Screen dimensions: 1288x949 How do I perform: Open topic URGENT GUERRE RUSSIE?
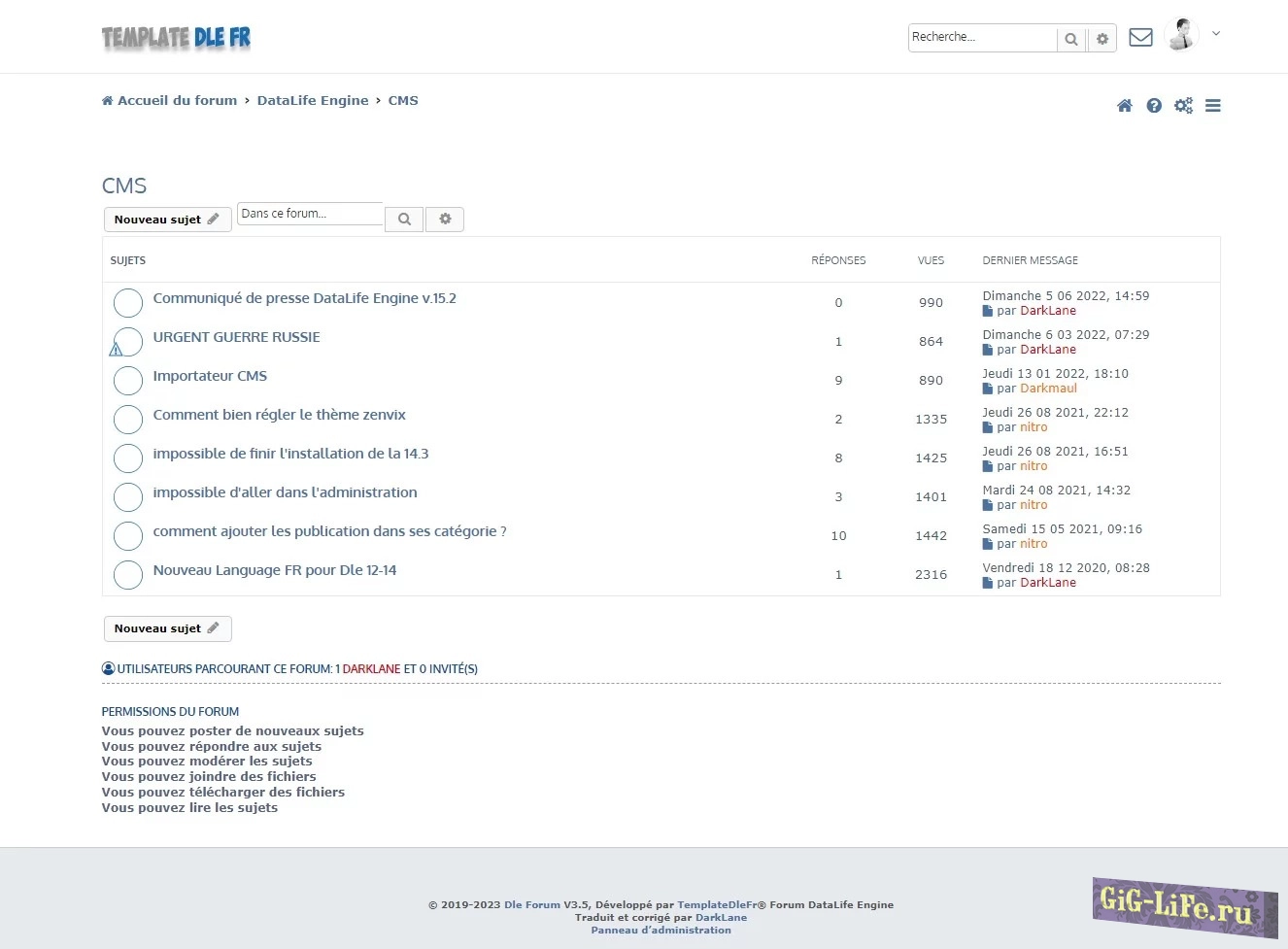236,337
